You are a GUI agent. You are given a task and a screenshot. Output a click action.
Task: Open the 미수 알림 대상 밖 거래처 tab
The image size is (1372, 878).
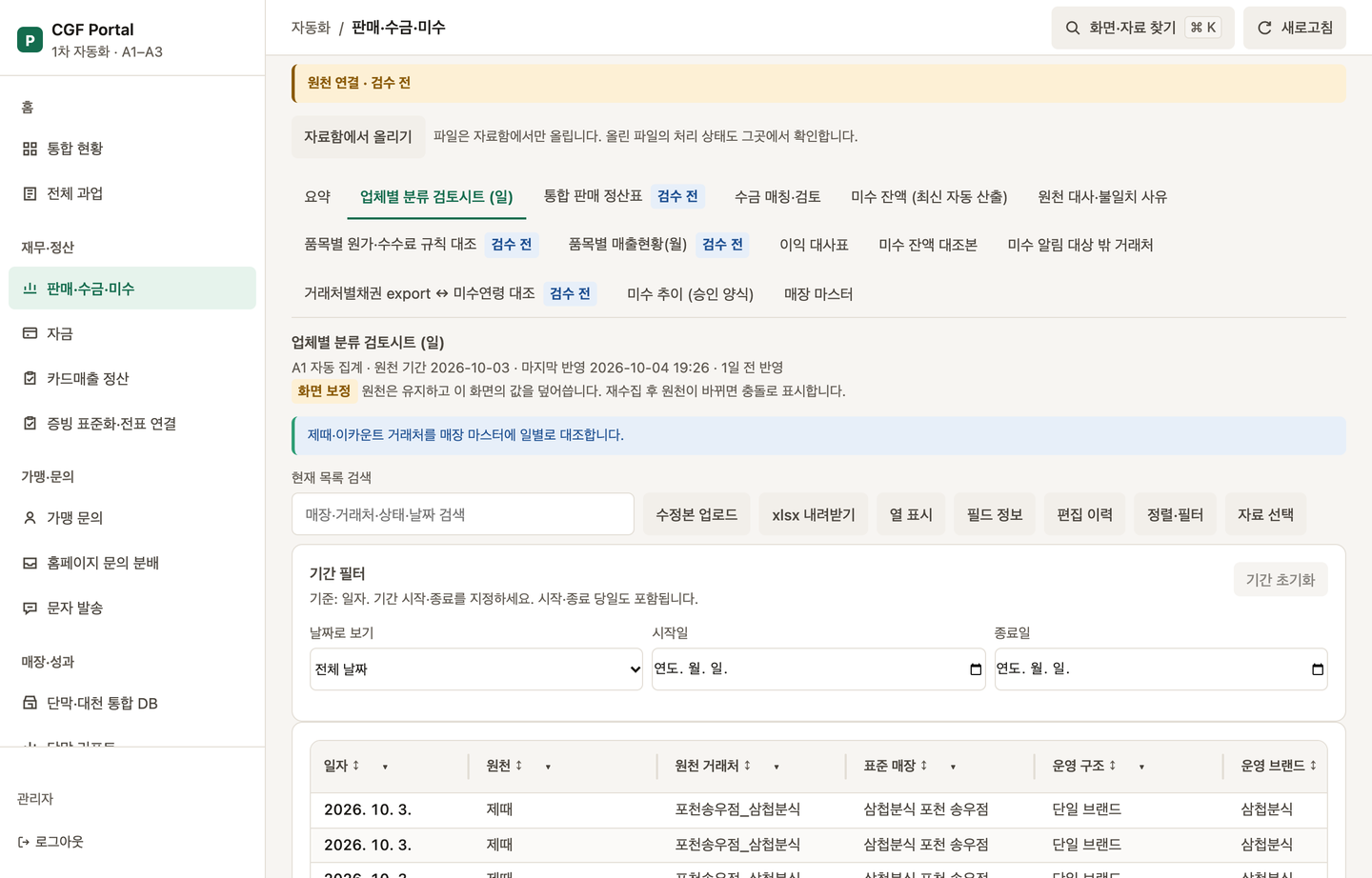1080,245
